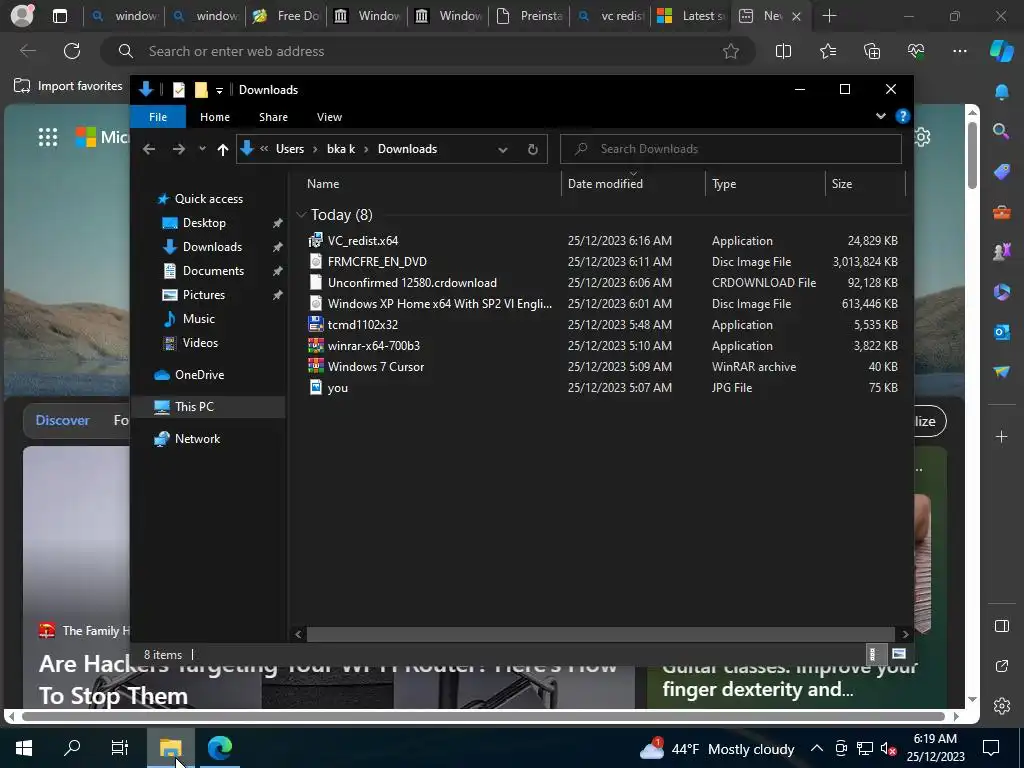Click the Explorer help question mark icon
1024x768 pixels.
pyautogui.click(x=903, y=116)
